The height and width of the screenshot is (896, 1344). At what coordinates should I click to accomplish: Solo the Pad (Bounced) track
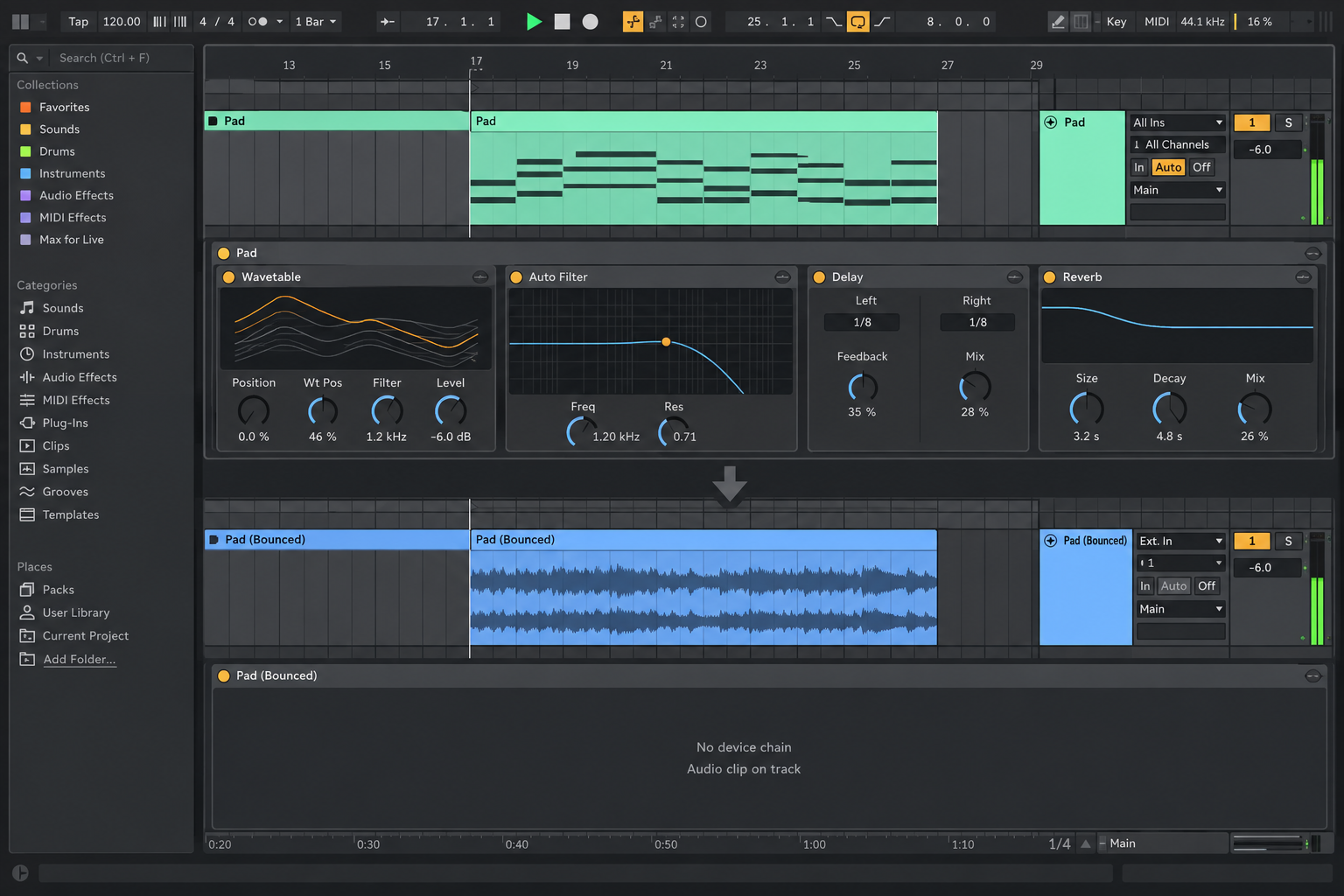[1288, 541]
